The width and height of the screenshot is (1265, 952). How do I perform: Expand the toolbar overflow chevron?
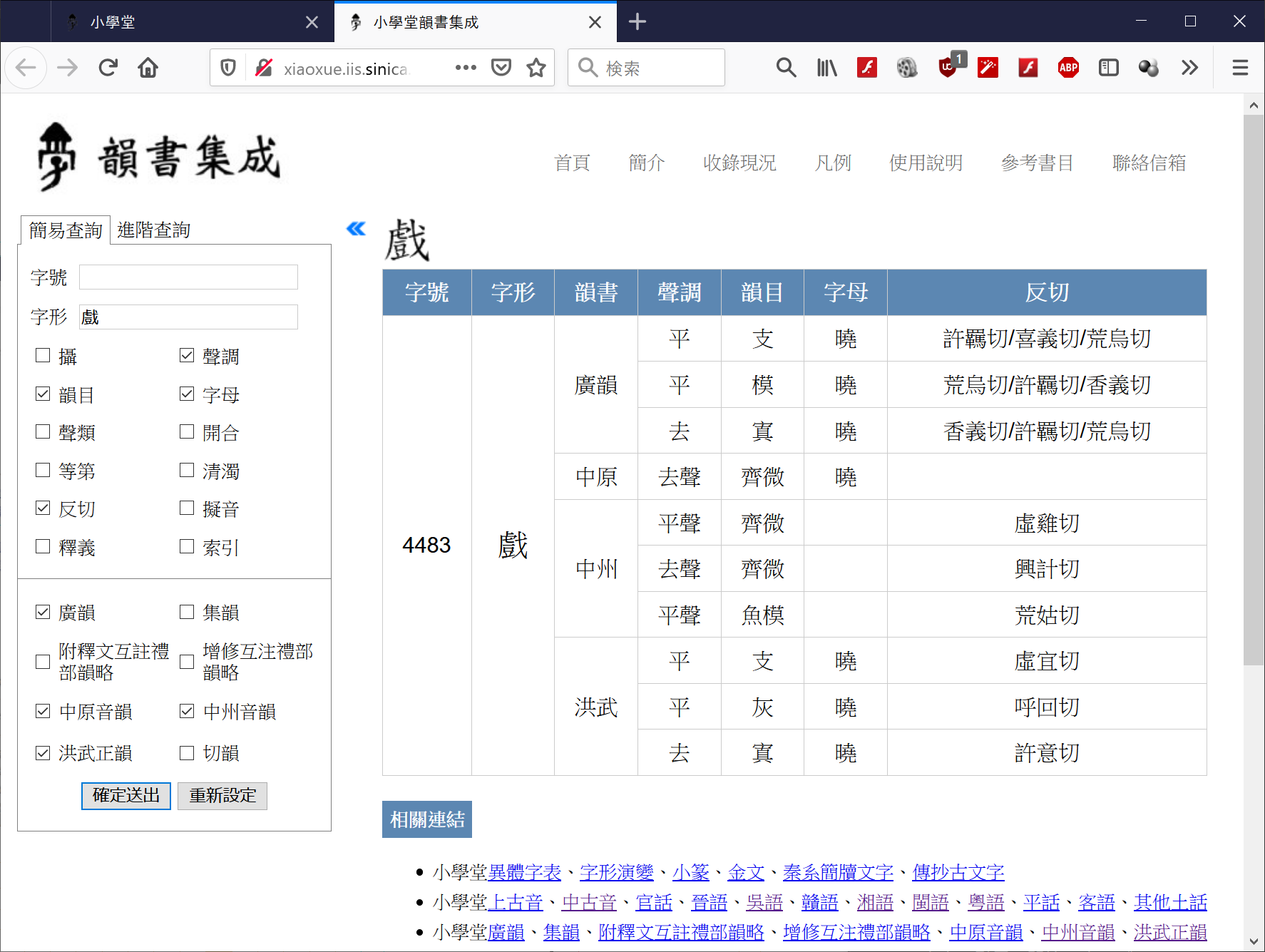[x=1189, y=68]
